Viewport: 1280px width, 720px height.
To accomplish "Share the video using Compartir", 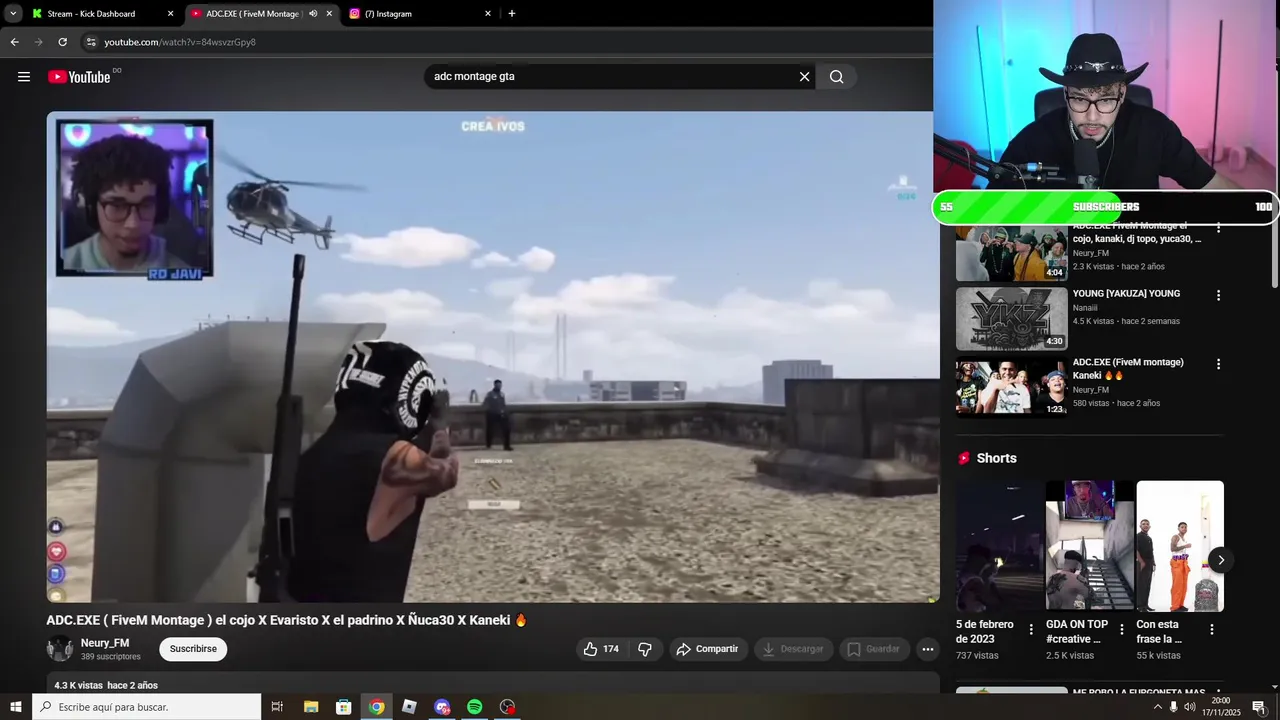I will tap(707, 649).
